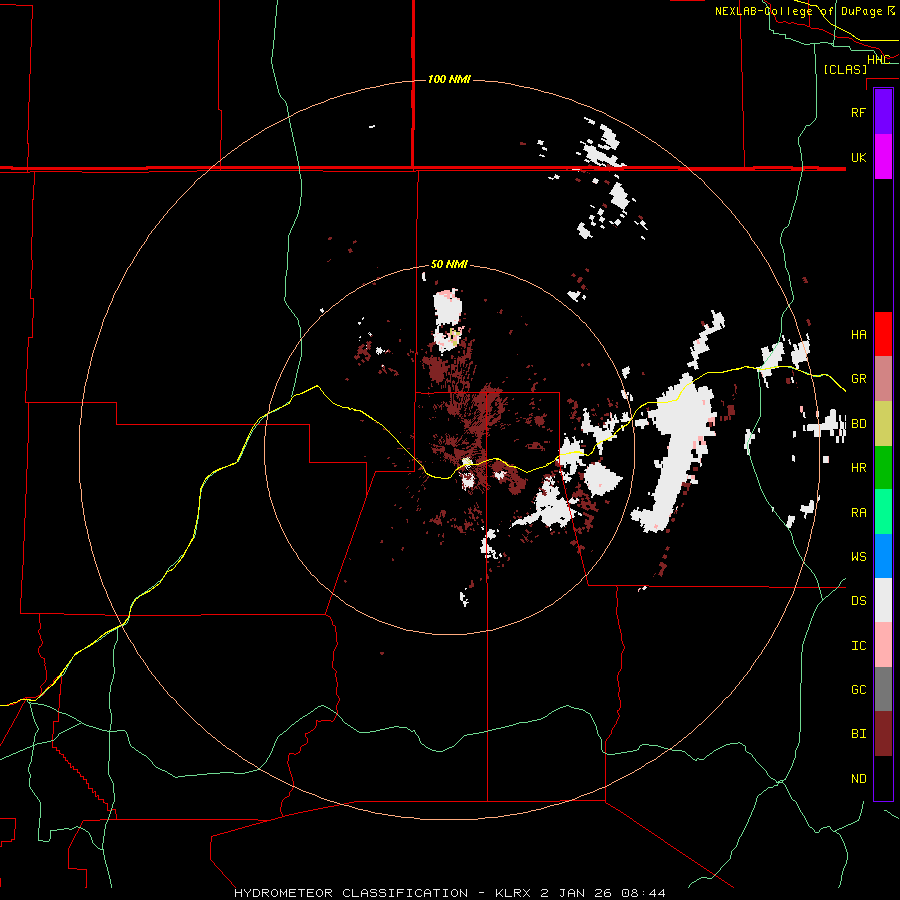Image resolution: width=900 pixels, height=900 pixels.
Task: Click the GR legend label
Action: [x=858, y=379]
